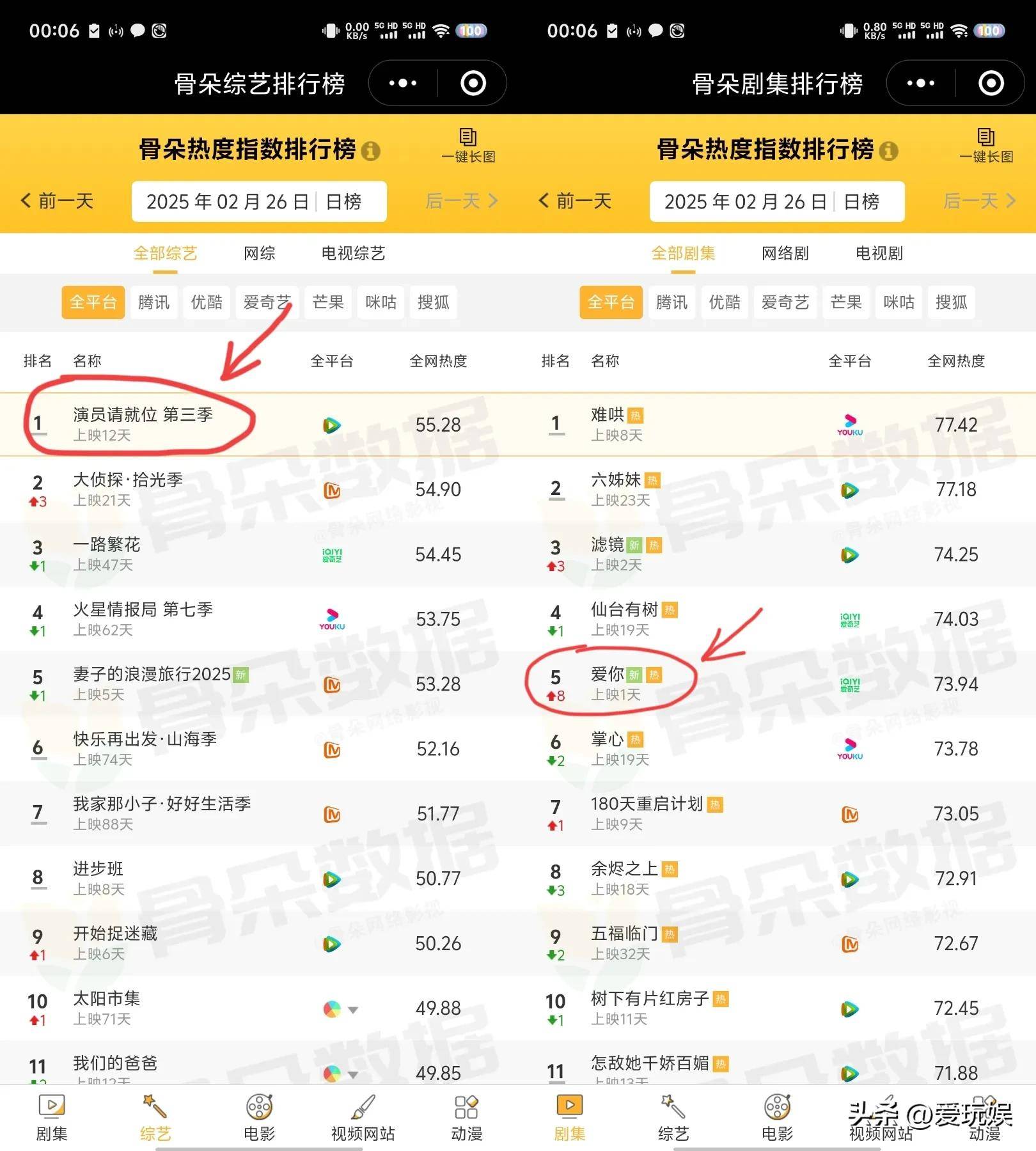Tap the Mango TV icon in 大侦探·拾光季 row
This screenshot has width=1036, height=1151.
pyautogui.click(x=332, y=490)
